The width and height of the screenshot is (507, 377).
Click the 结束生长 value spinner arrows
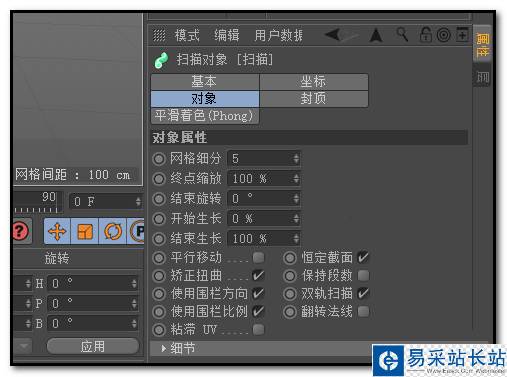(x=296, y=238)
